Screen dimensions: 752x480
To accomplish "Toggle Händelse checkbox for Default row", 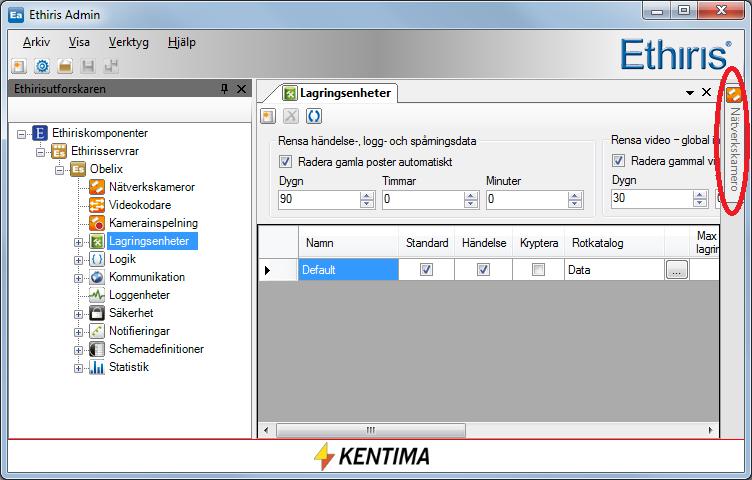I will point(483,269).
